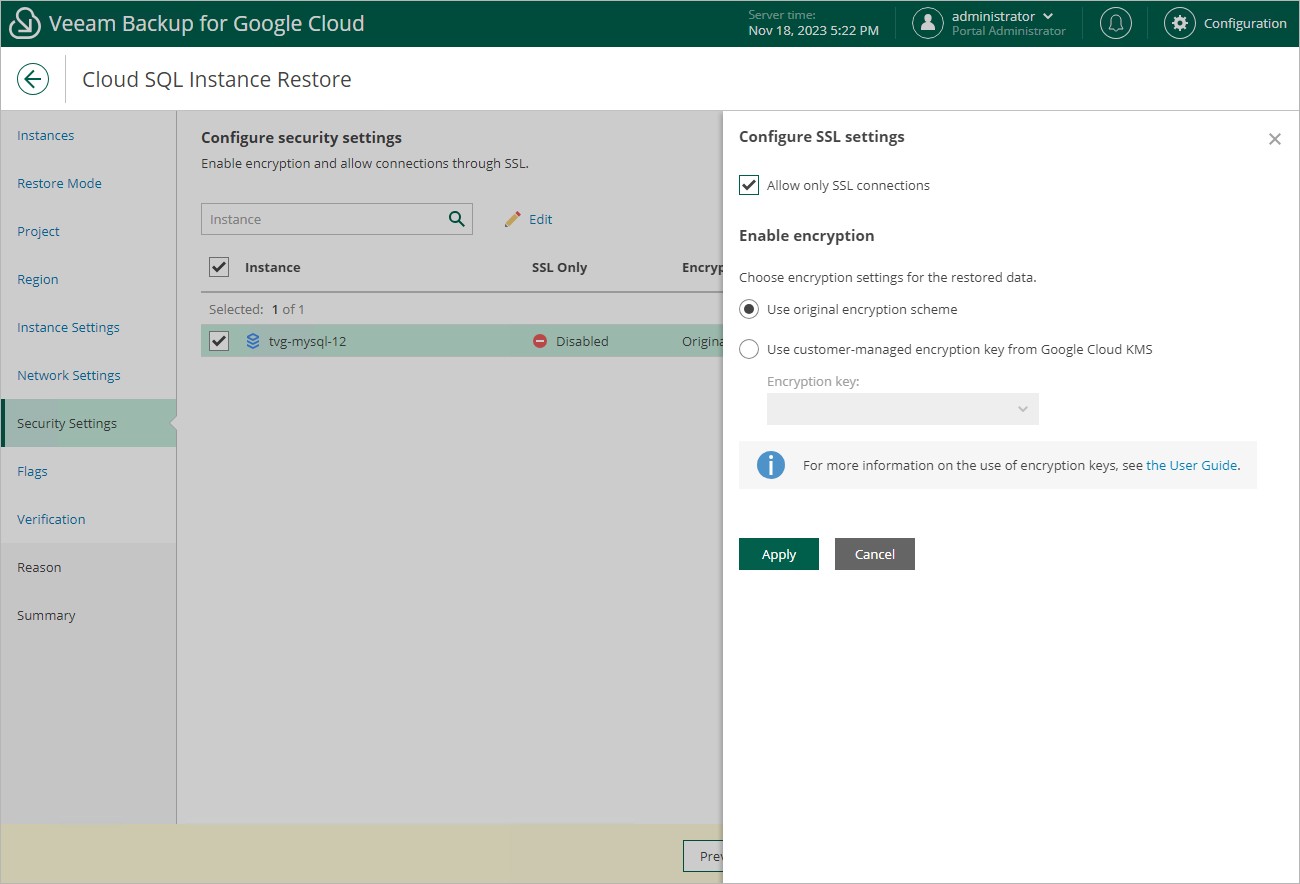Click the blue information icon
This screenshot has height=884, width=1300.
click(x=771, y=465)
